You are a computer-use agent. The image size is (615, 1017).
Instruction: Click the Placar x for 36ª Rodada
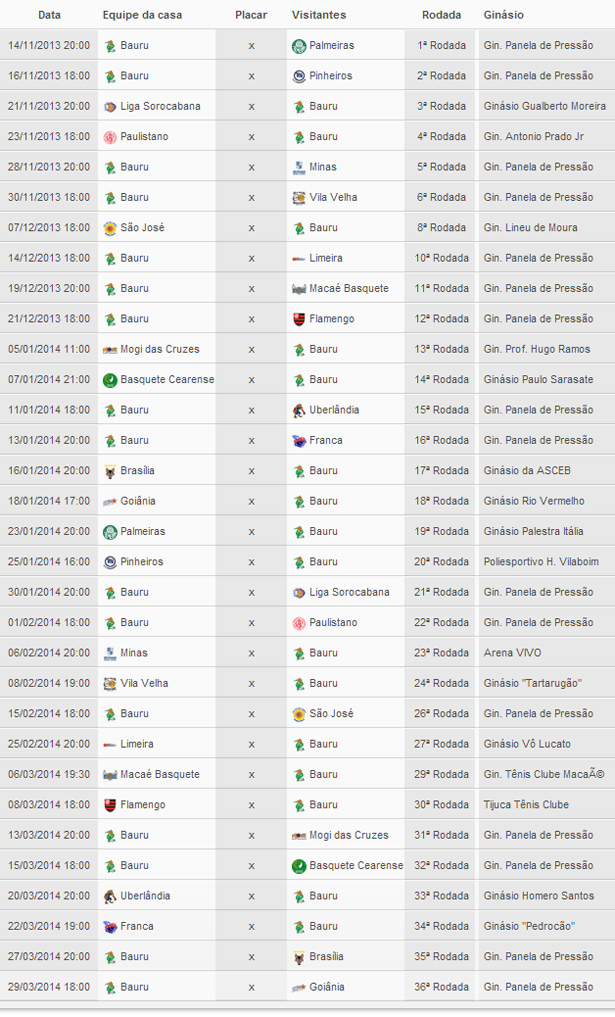click(x=251, y=987)
